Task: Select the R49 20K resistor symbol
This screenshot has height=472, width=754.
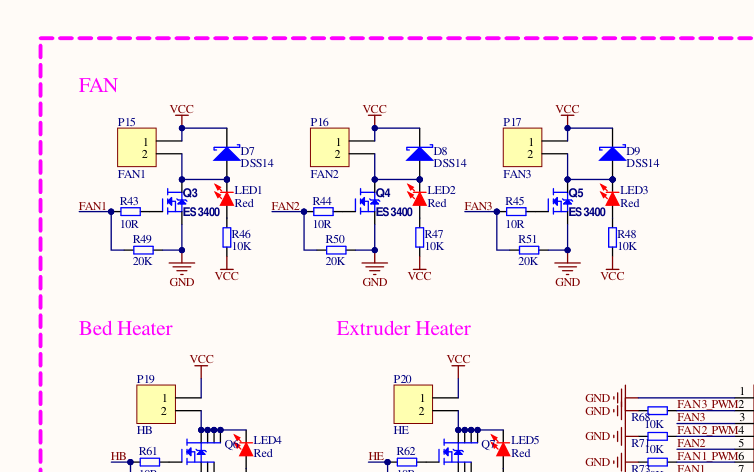Action: [x=143, y=250]
